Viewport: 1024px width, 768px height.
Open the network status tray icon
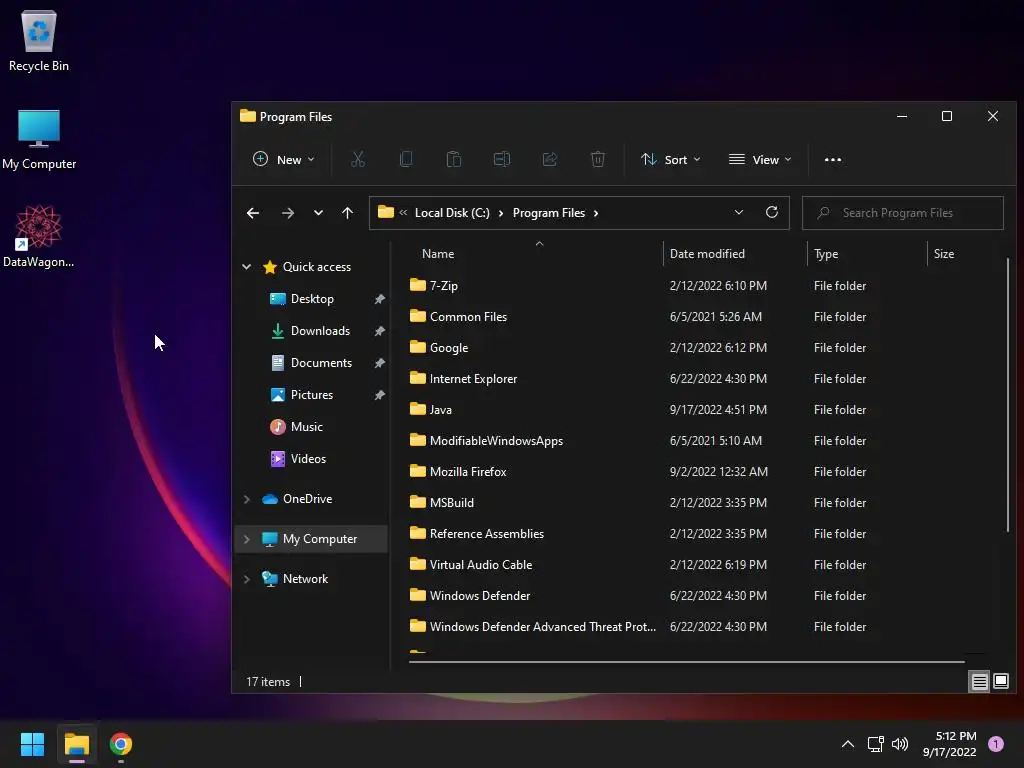point(875,744)
